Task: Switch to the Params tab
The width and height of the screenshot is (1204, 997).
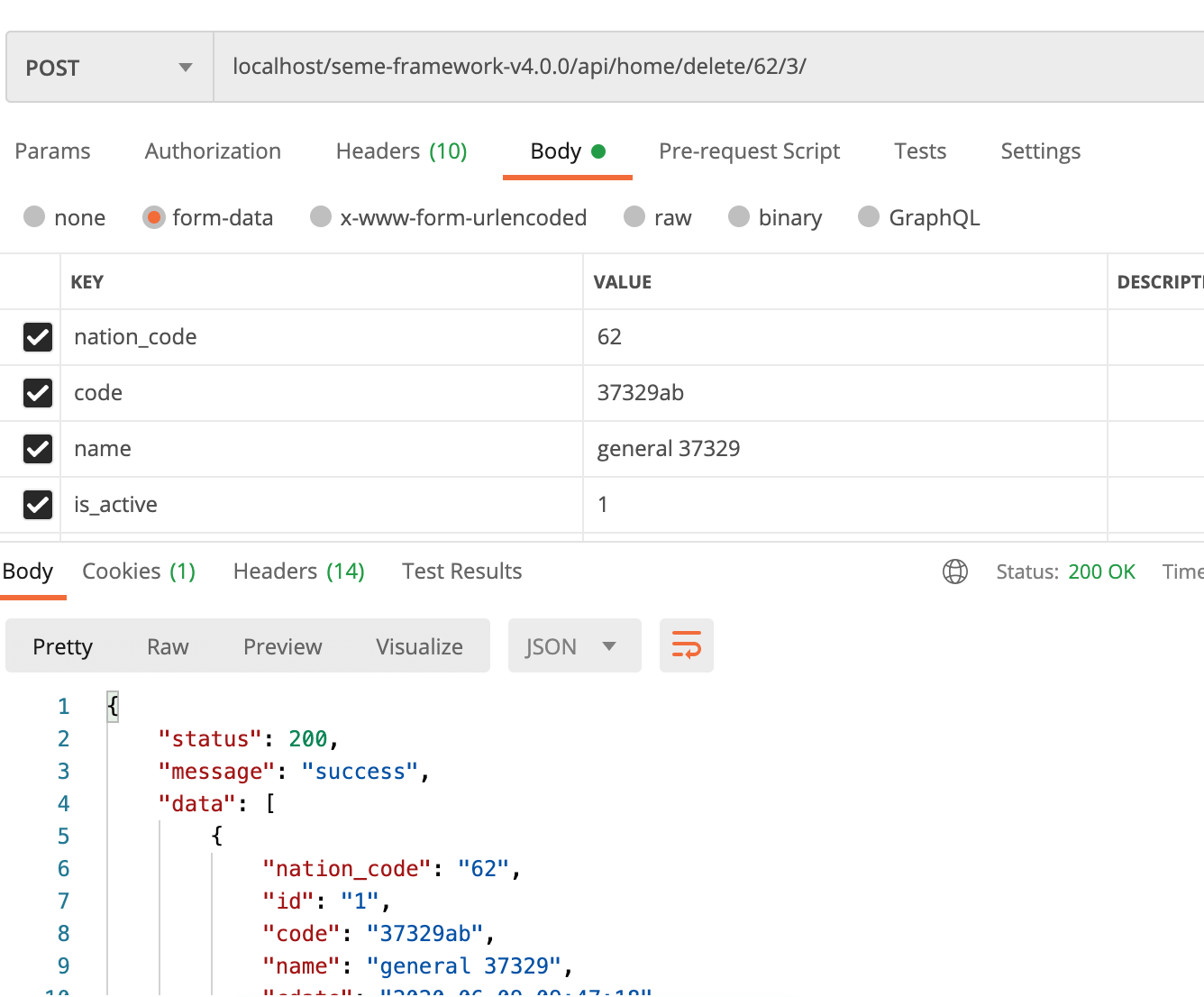Action: (x=52, y=151)
